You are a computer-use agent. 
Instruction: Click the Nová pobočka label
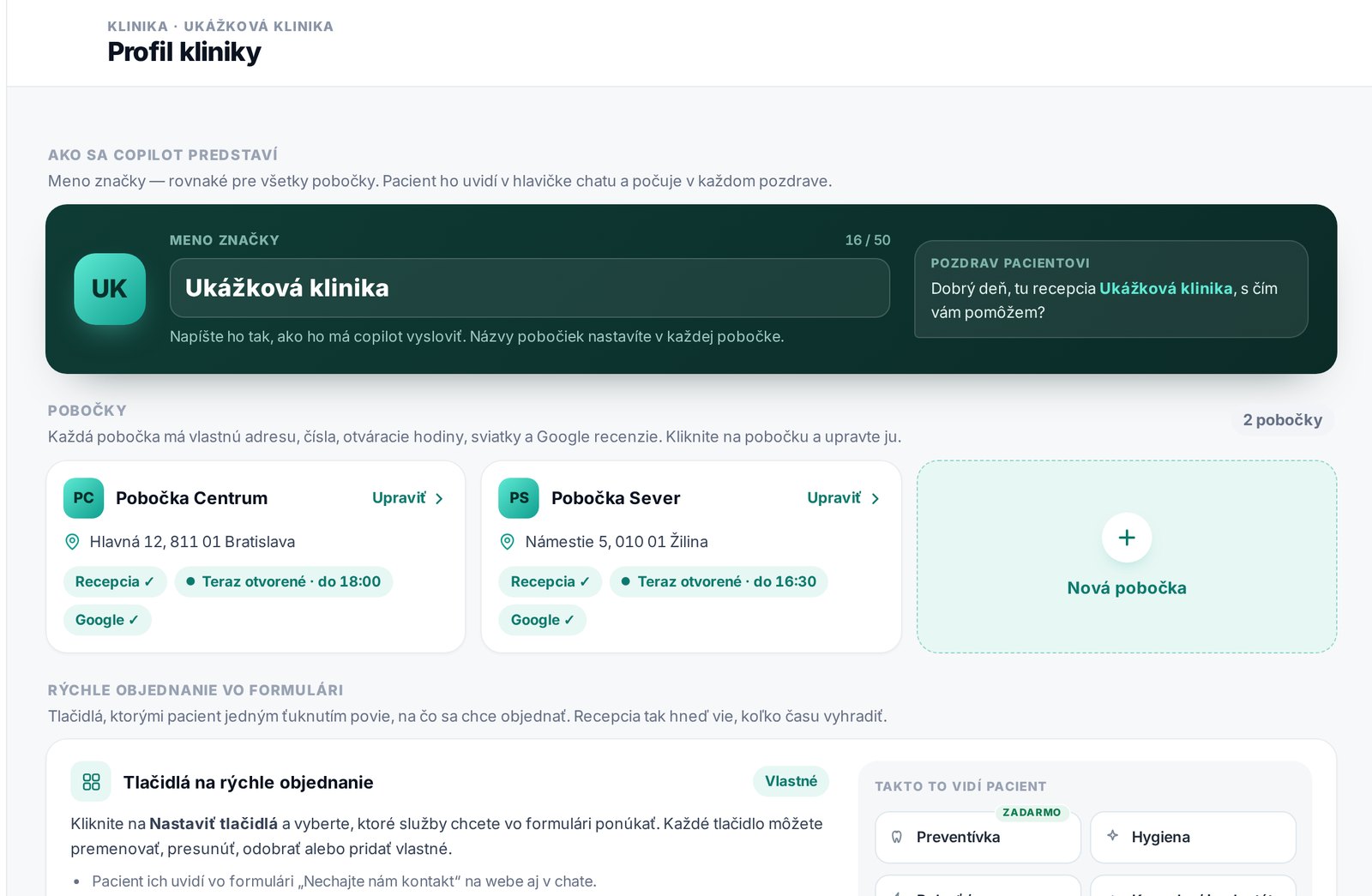1127,588
